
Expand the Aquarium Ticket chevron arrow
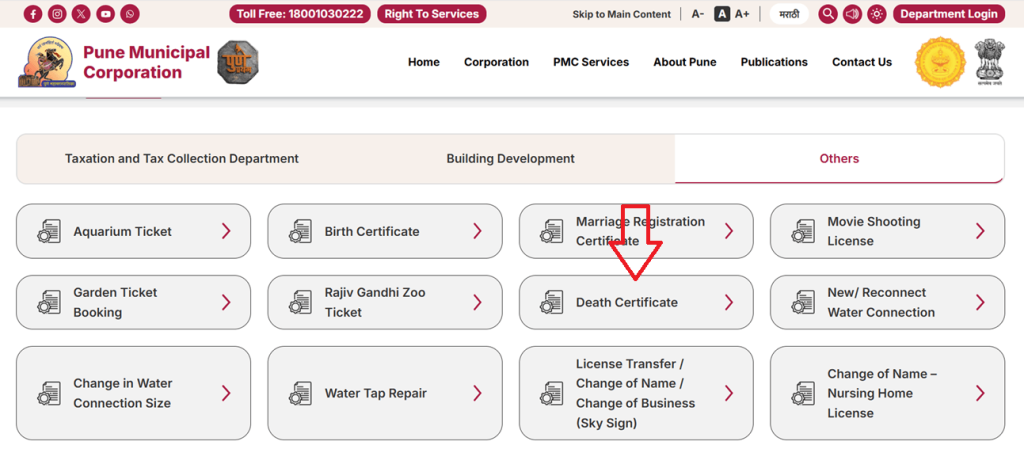click(x=226, y=231)
